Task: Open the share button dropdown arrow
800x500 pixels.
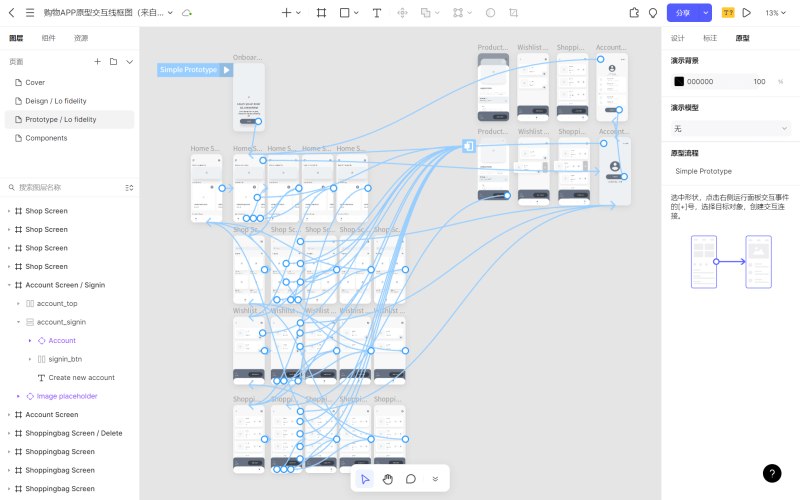Action: 706,13
